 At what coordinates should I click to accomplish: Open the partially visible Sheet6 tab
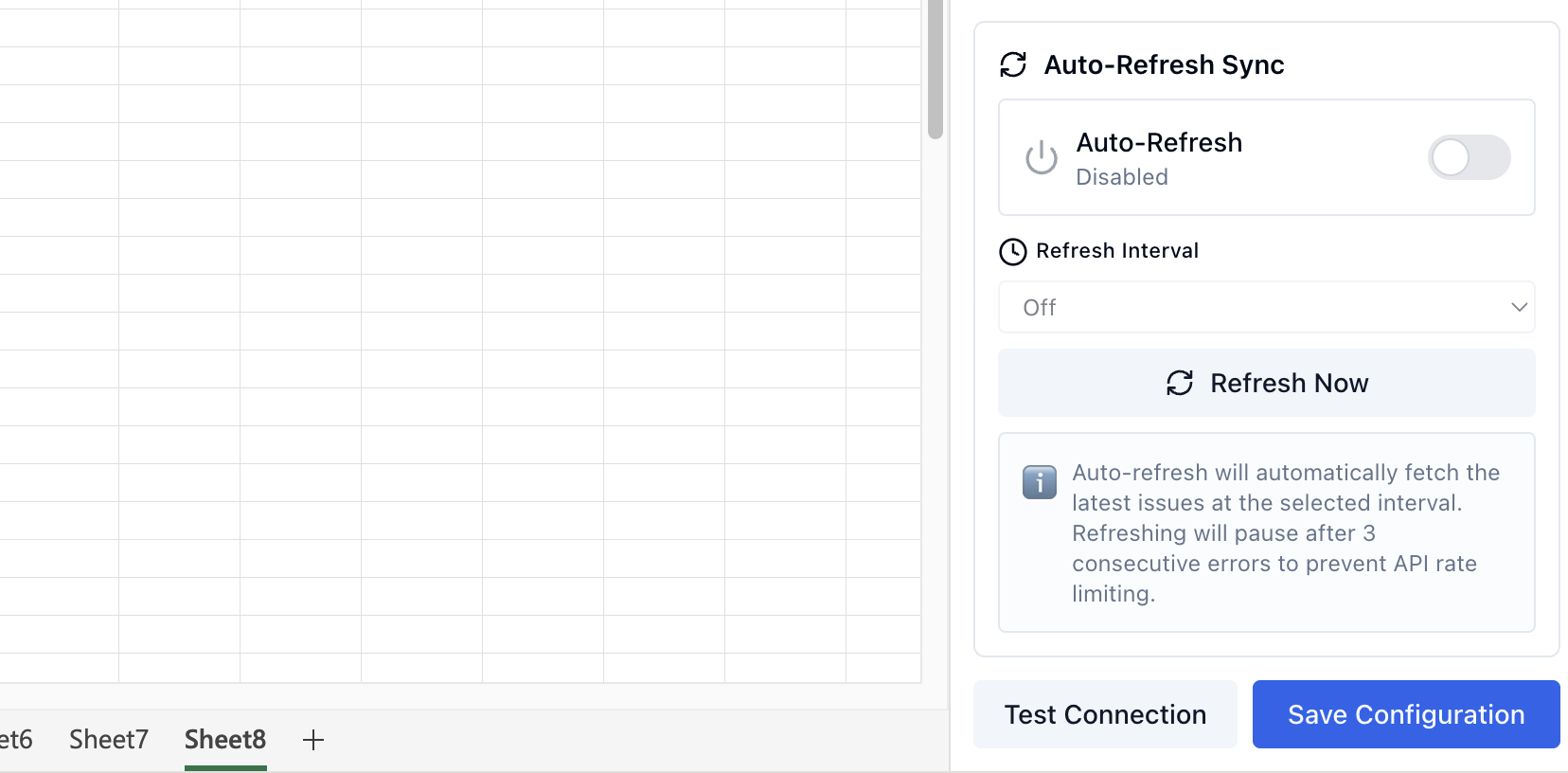pos(17,739)
